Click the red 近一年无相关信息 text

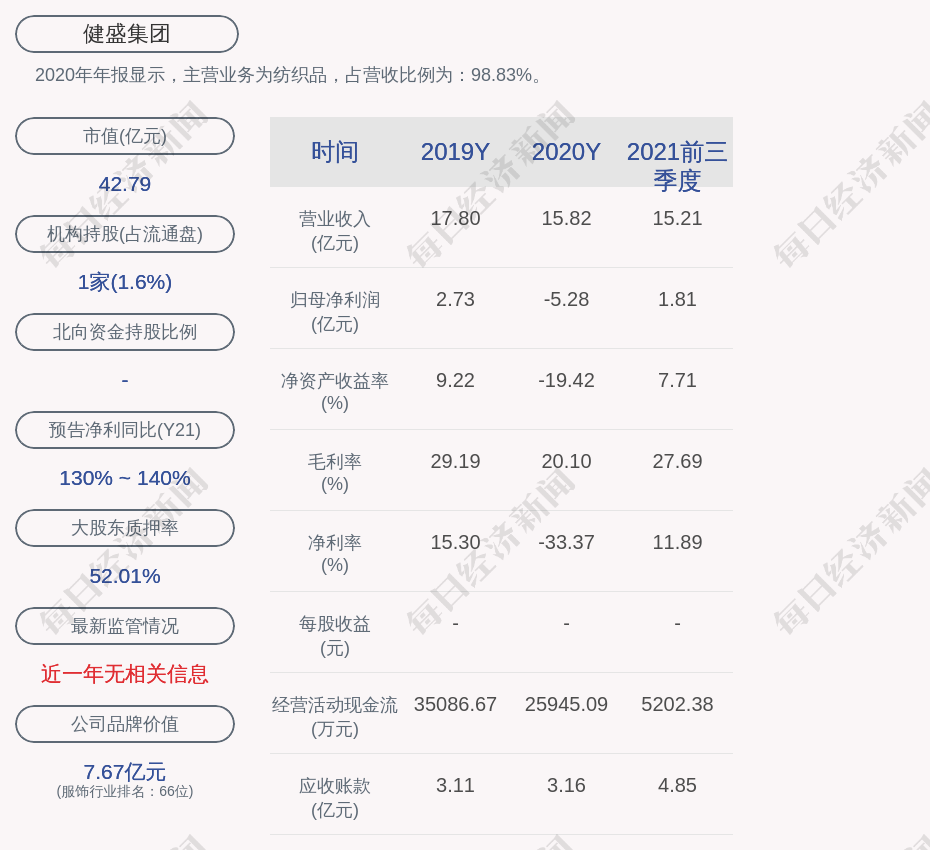[x=125, y=674]
